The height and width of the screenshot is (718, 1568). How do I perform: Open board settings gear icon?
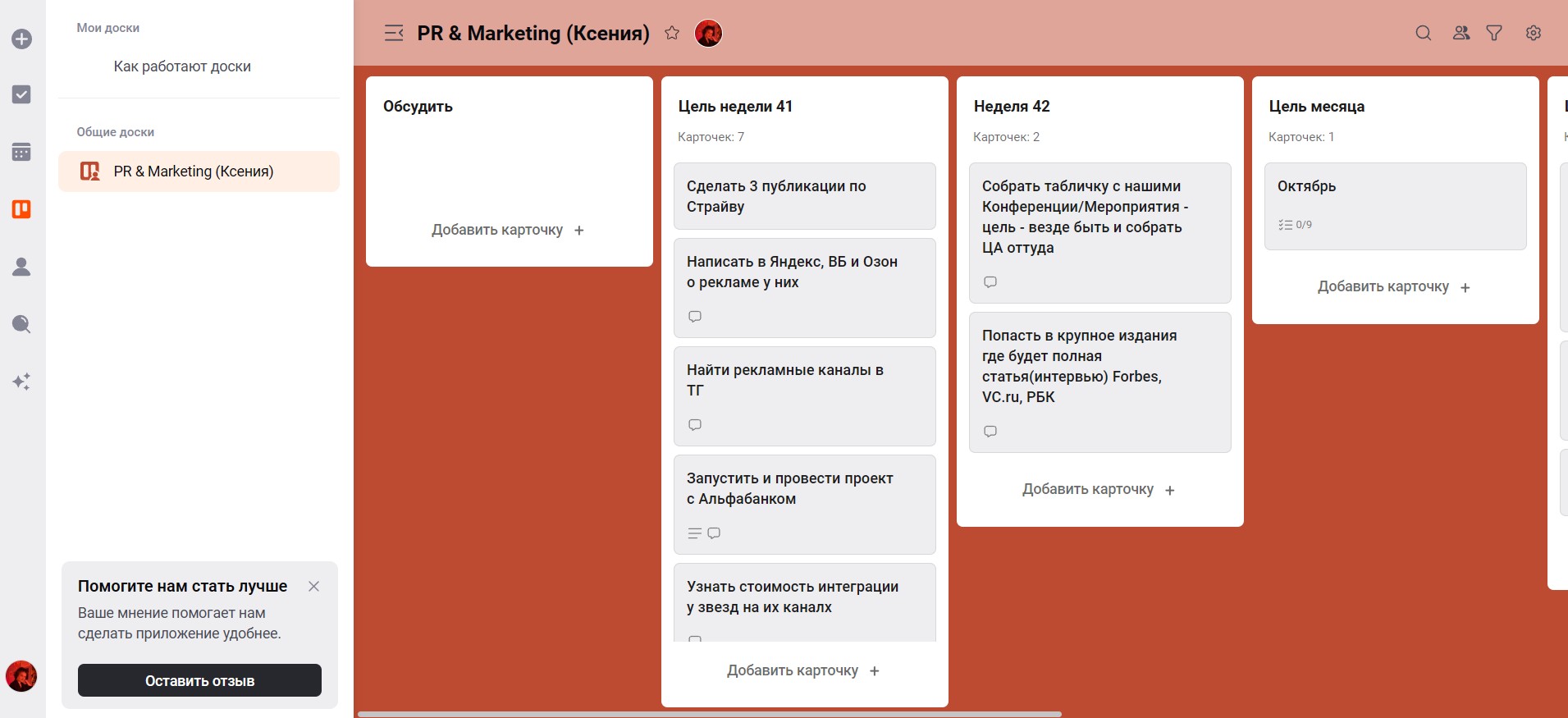1534,33
